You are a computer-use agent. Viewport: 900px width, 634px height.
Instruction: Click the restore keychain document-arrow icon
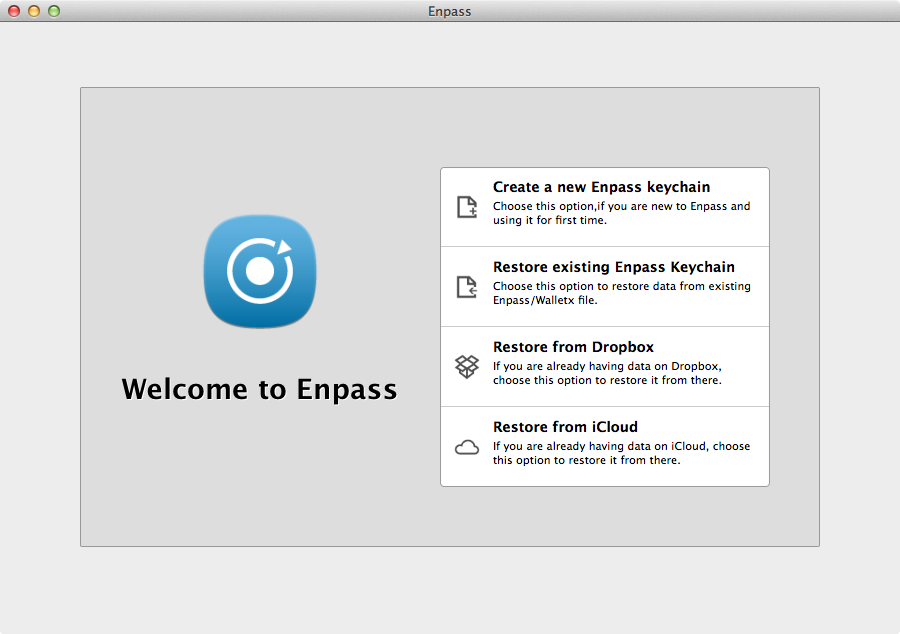coord(467,287)
